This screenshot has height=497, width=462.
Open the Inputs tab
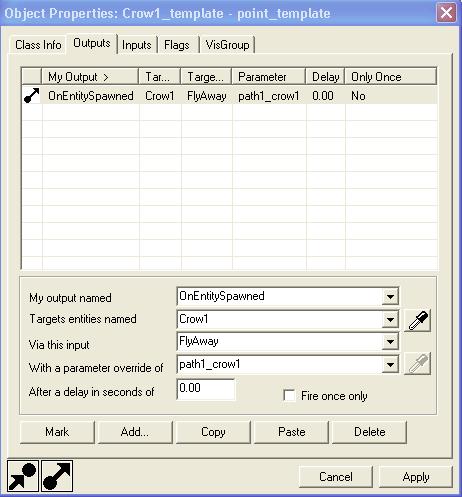point(137,45)
